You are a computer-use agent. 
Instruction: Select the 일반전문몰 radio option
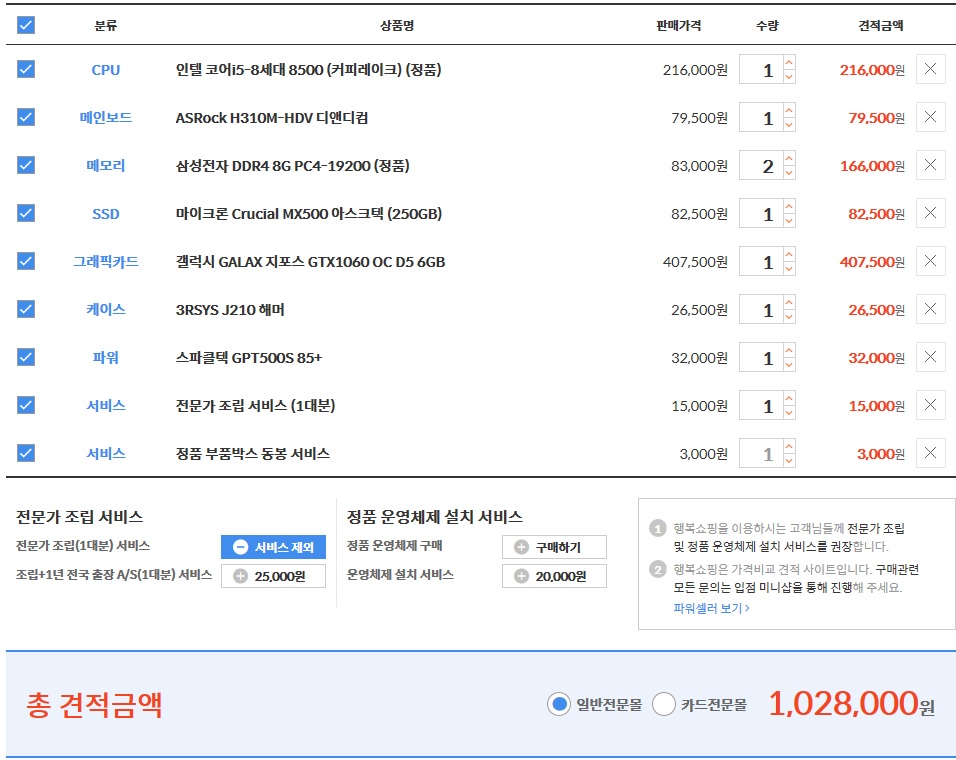(558, 704)
